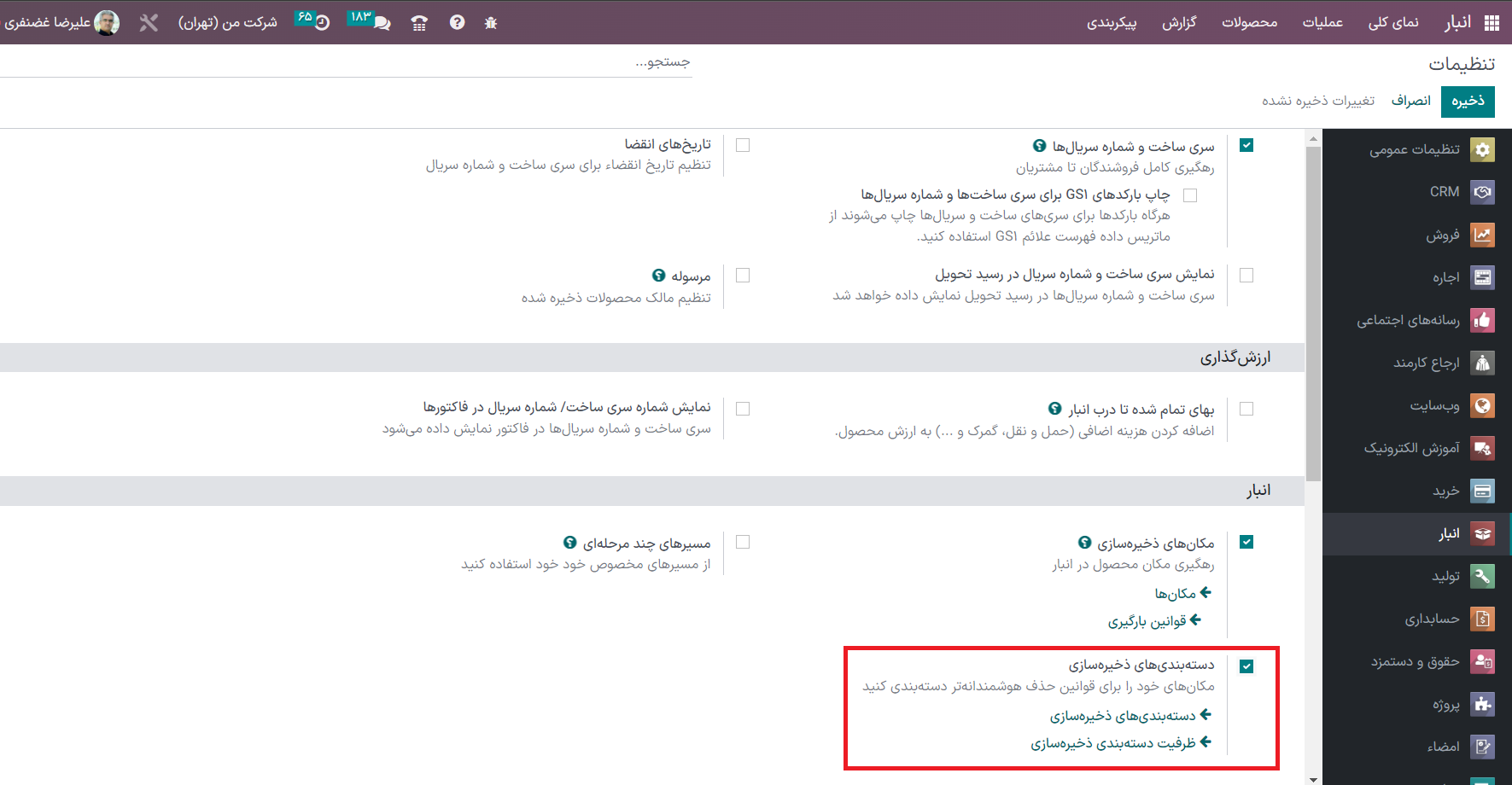Click the user avatar of علیرضا غضنفری

107,22
